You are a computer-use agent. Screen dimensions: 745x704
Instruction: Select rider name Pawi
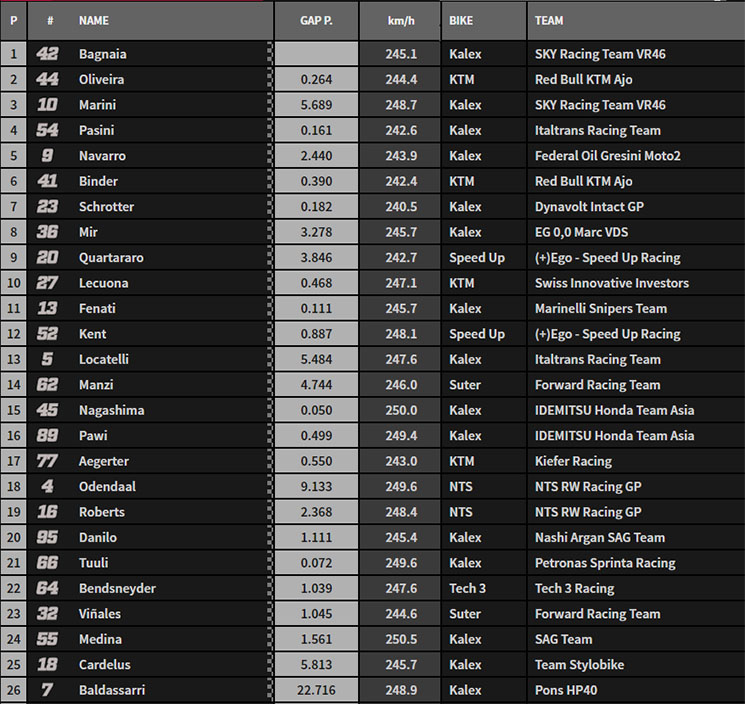click(93, 436)
